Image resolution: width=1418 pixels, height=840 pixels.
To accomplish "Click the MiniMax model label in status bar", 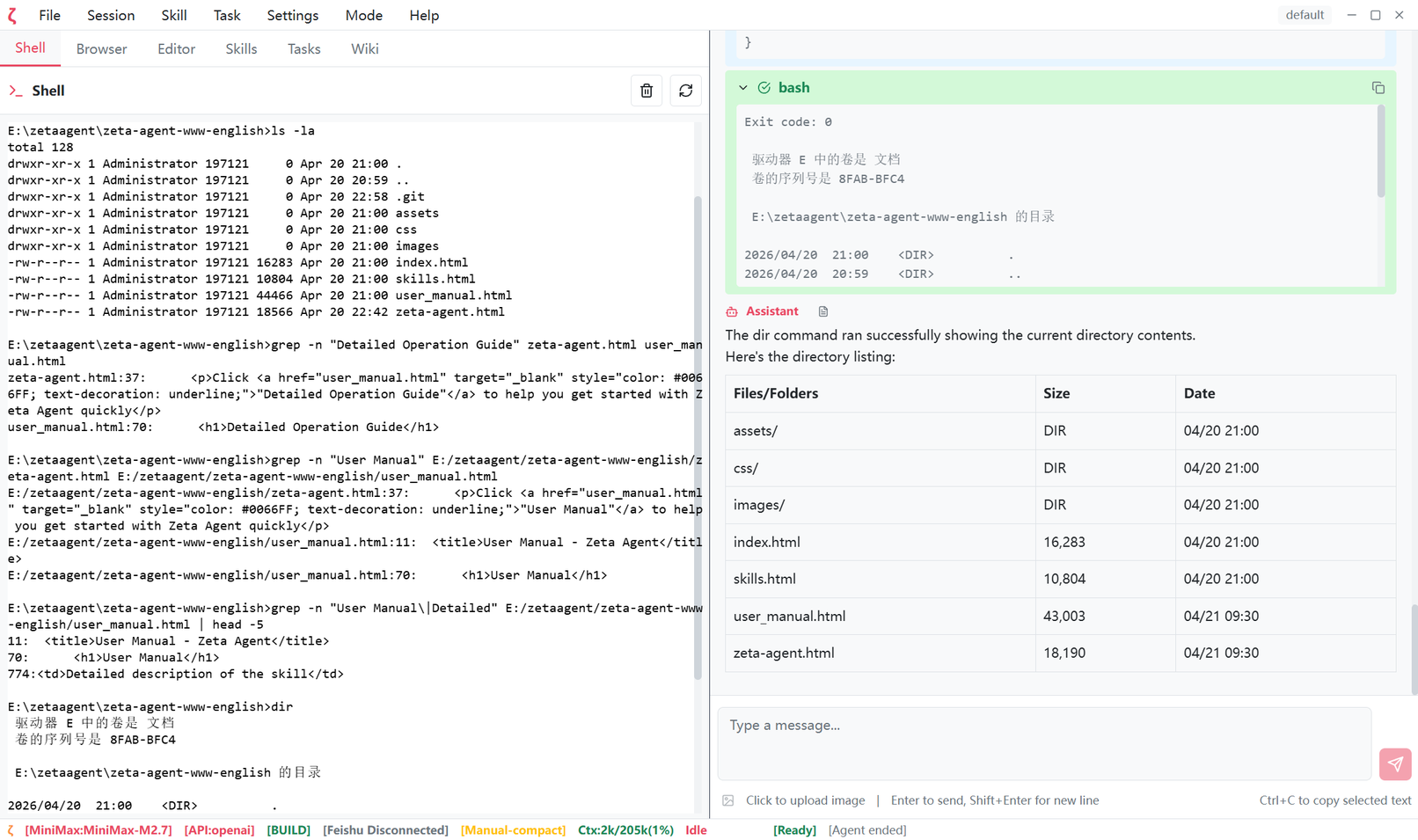I will tap(99, 830).
